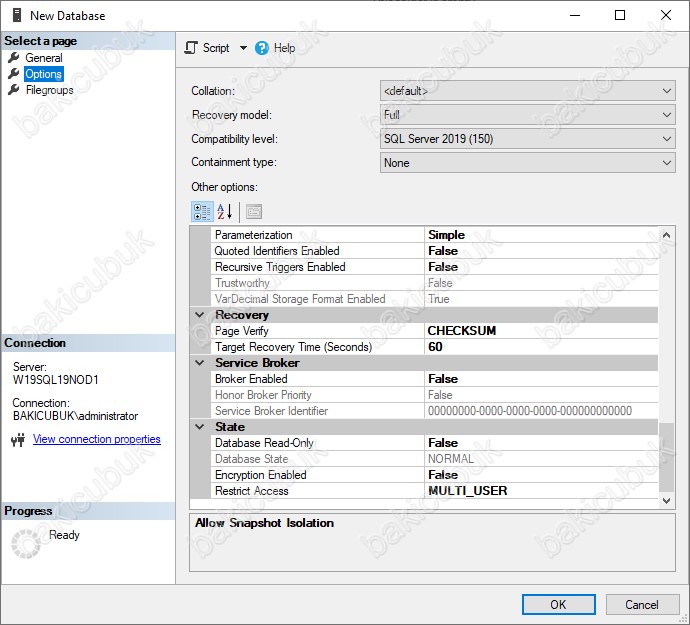Viewport: 690px width, 625px height.
Task: Collapse the Service Broker section
Action: (200, 363)
